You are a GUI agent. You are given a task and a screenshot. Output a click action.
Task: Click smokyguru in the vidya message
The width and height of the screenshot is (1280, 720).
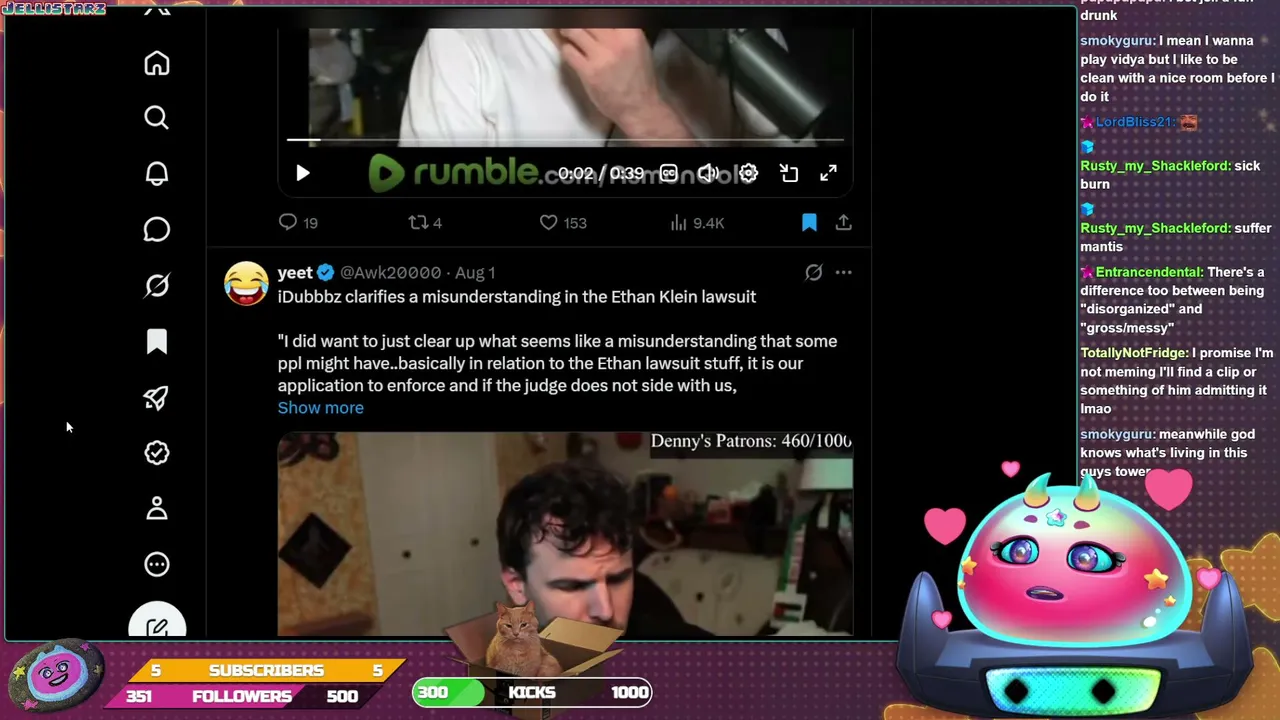coord(1117,41)
